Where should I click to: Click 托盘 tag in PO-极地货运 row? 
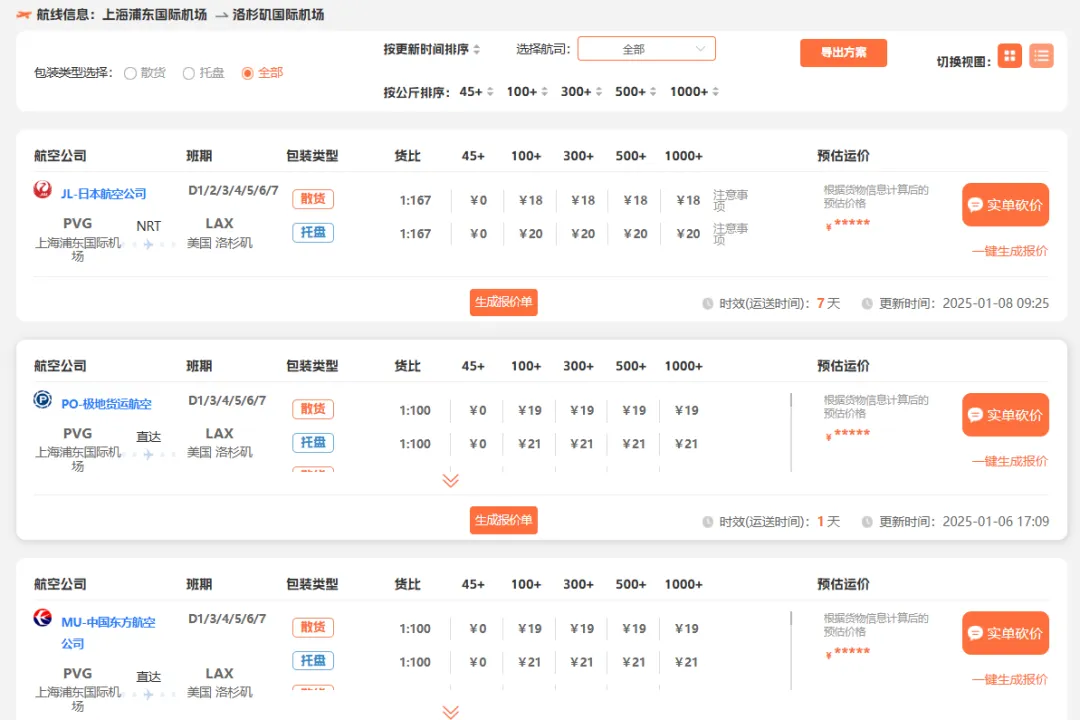pos(313,442)
